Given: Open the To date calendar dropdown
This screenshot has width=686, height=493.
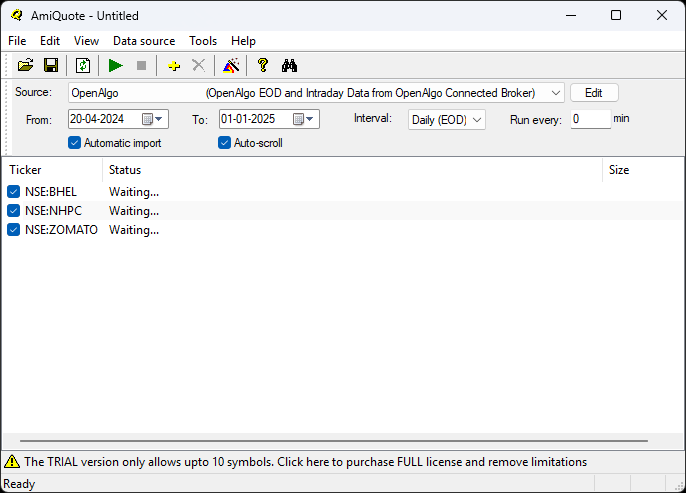Looking at the screenshot, I should click(x=304, y=119).
